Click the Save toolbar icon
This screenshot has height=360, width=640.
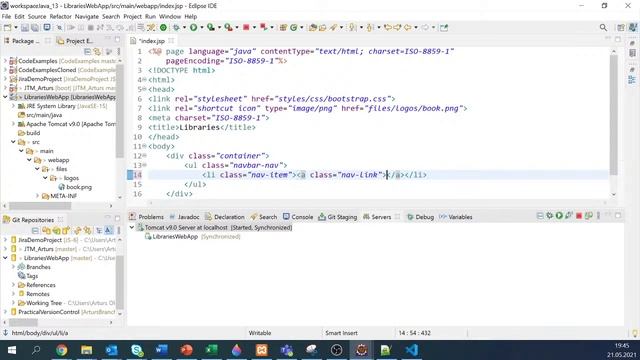(x=25, y=27)
